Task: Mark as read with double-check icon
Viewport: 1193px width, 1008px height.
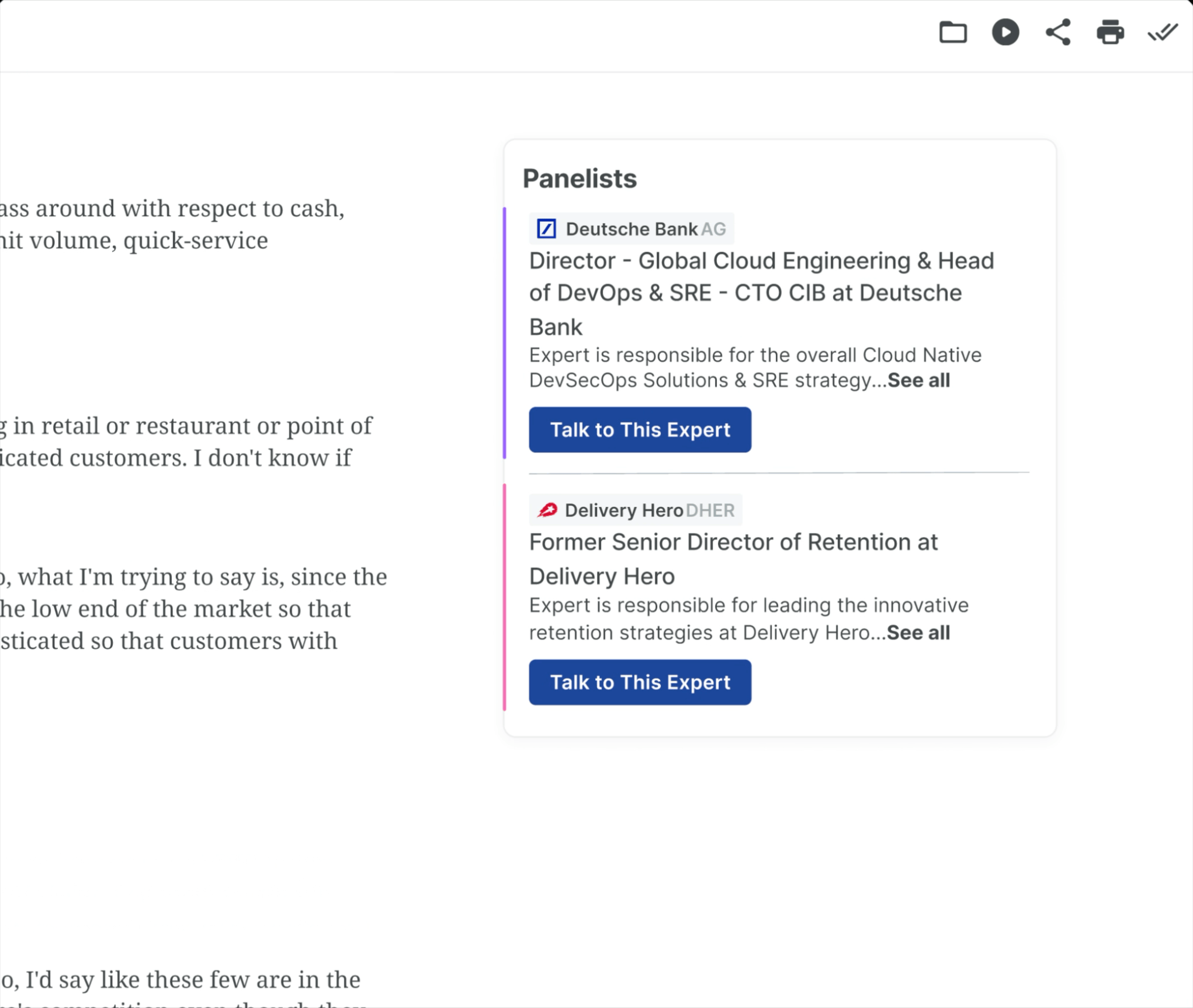Action: point(1162,32)
